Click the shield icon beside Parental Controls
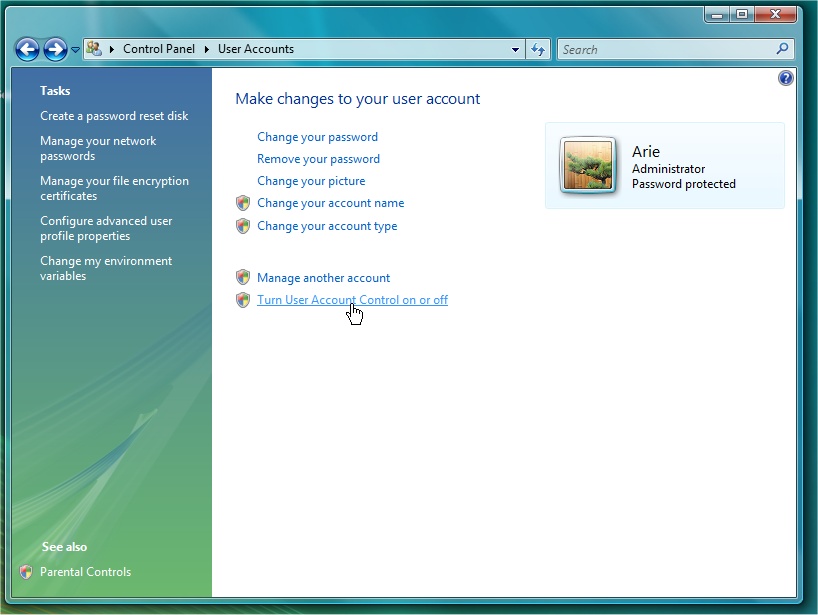Viewport: 818px width, 615px height. point(26,572)
